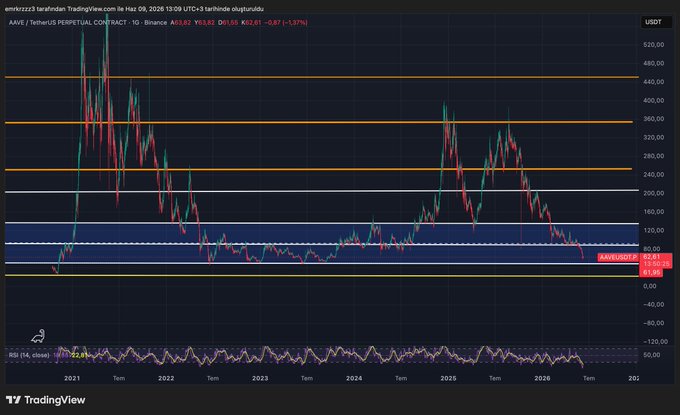Image resolution: width=680 pixels, height=415 pixels.
Task: Click the Tem label between 2025 and 2026
Action: [x=495, y=379]
